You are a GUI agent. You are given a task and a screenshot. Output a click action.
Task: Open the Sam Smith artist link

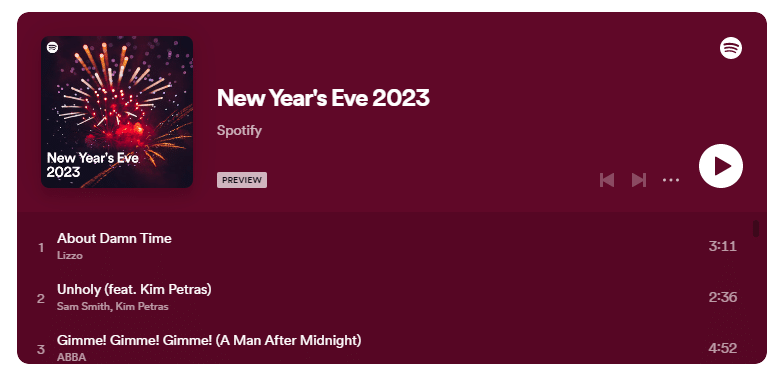[x=83, y=306]
